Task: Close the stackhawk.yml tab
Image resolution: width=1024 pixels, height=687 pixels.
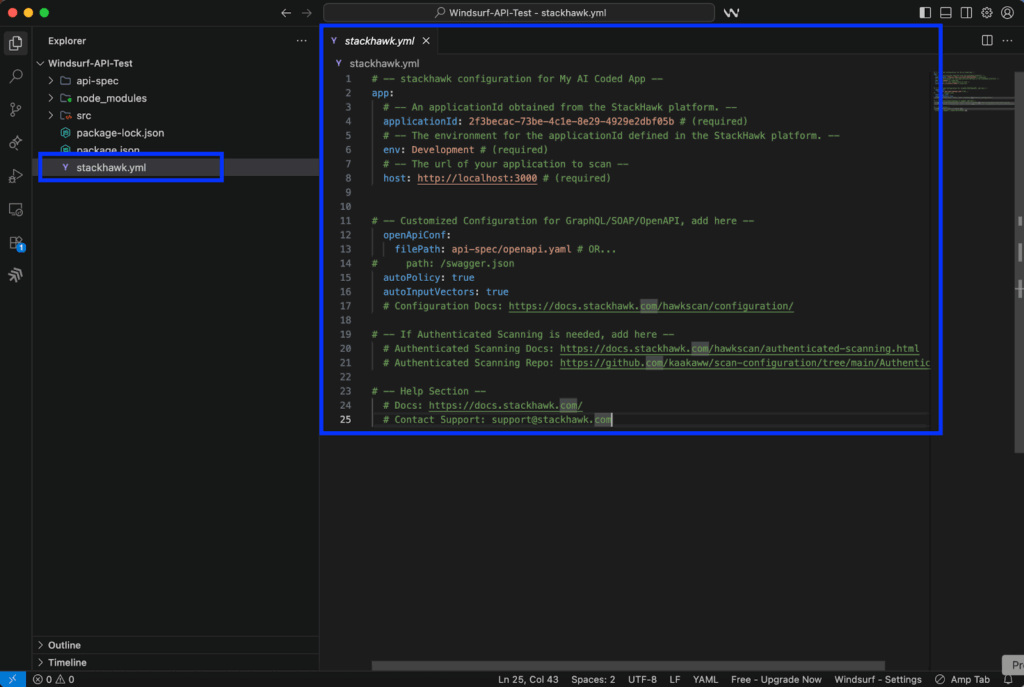Action: [x=426, y=41]
